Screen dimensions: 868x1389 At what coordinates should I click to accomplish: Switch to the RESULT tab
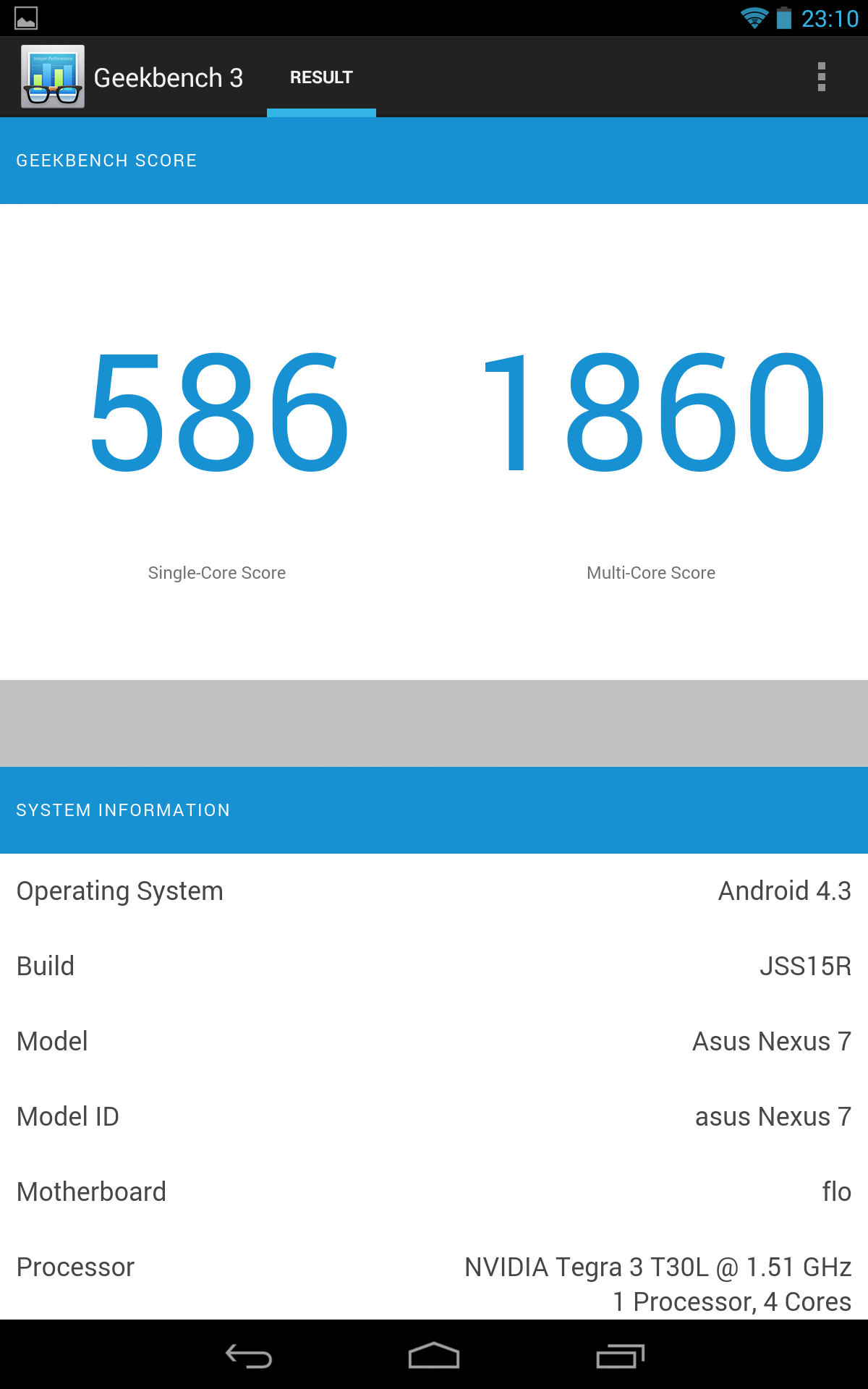(321, 77)
